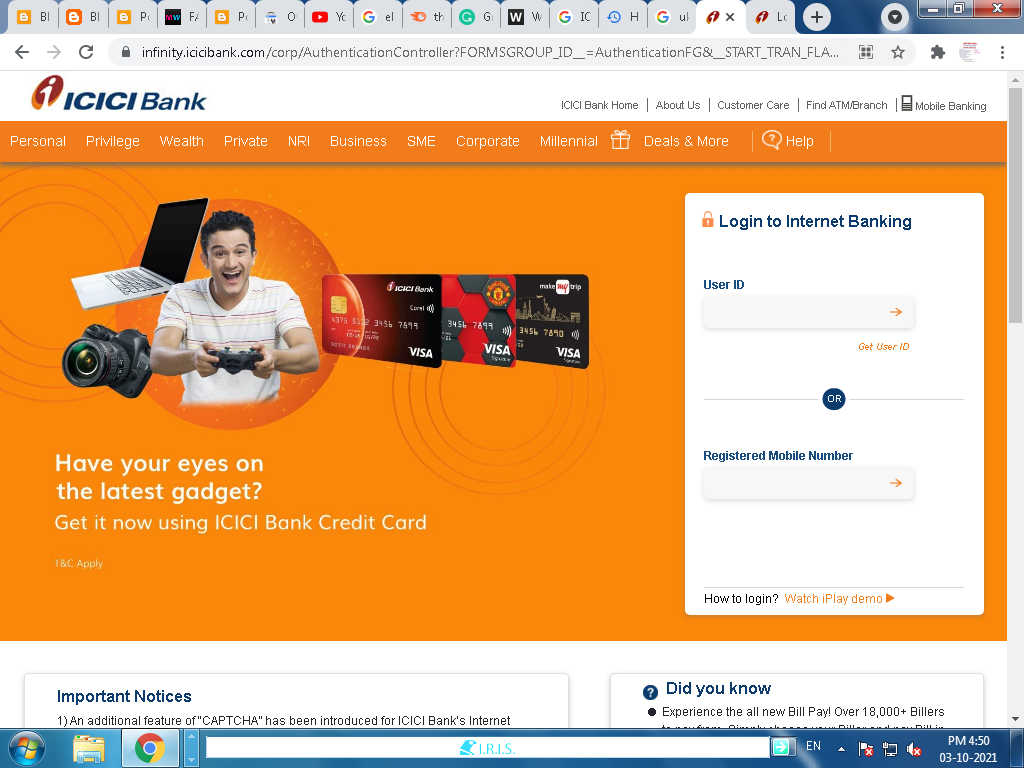Click the iPlay demo play arrow
Viewport: 1024px width, 768px height.
pos(890,598)
